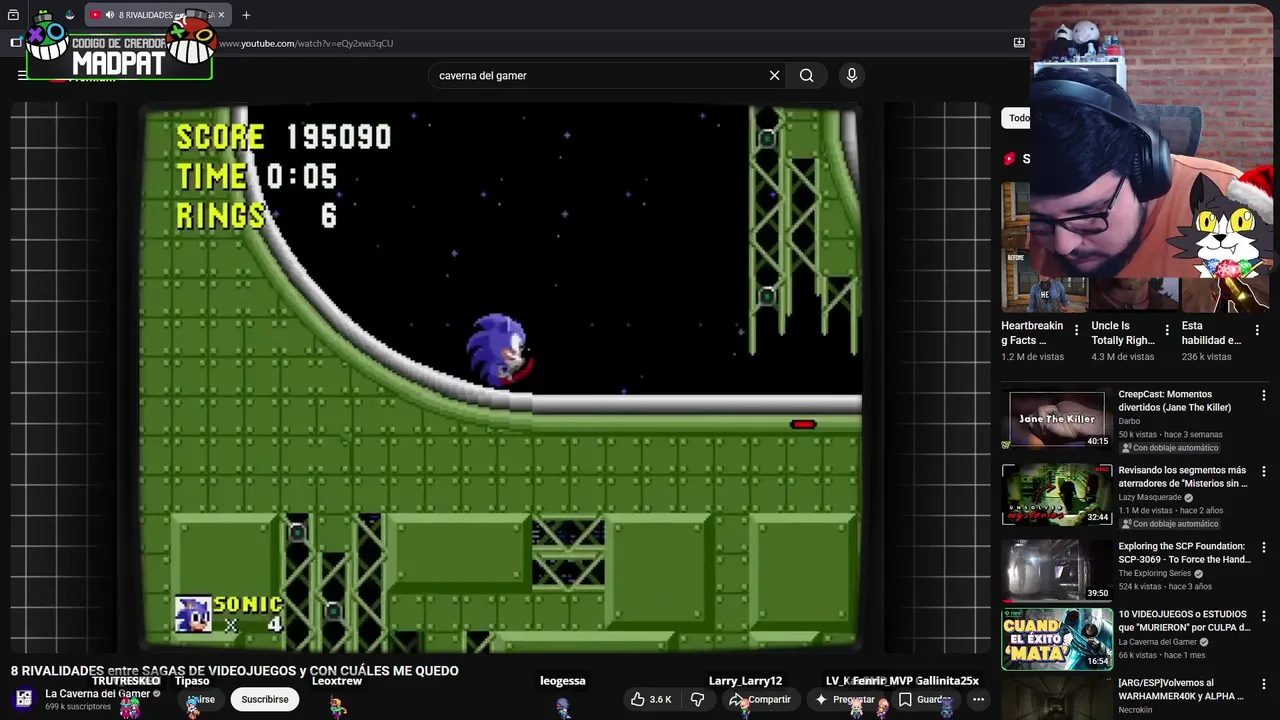This screenshot has height=720, width=1280.
Task: Mute the 8 RIVALIDADES tab audio icon
Action: pyautogui.click(x=109, y=15)
